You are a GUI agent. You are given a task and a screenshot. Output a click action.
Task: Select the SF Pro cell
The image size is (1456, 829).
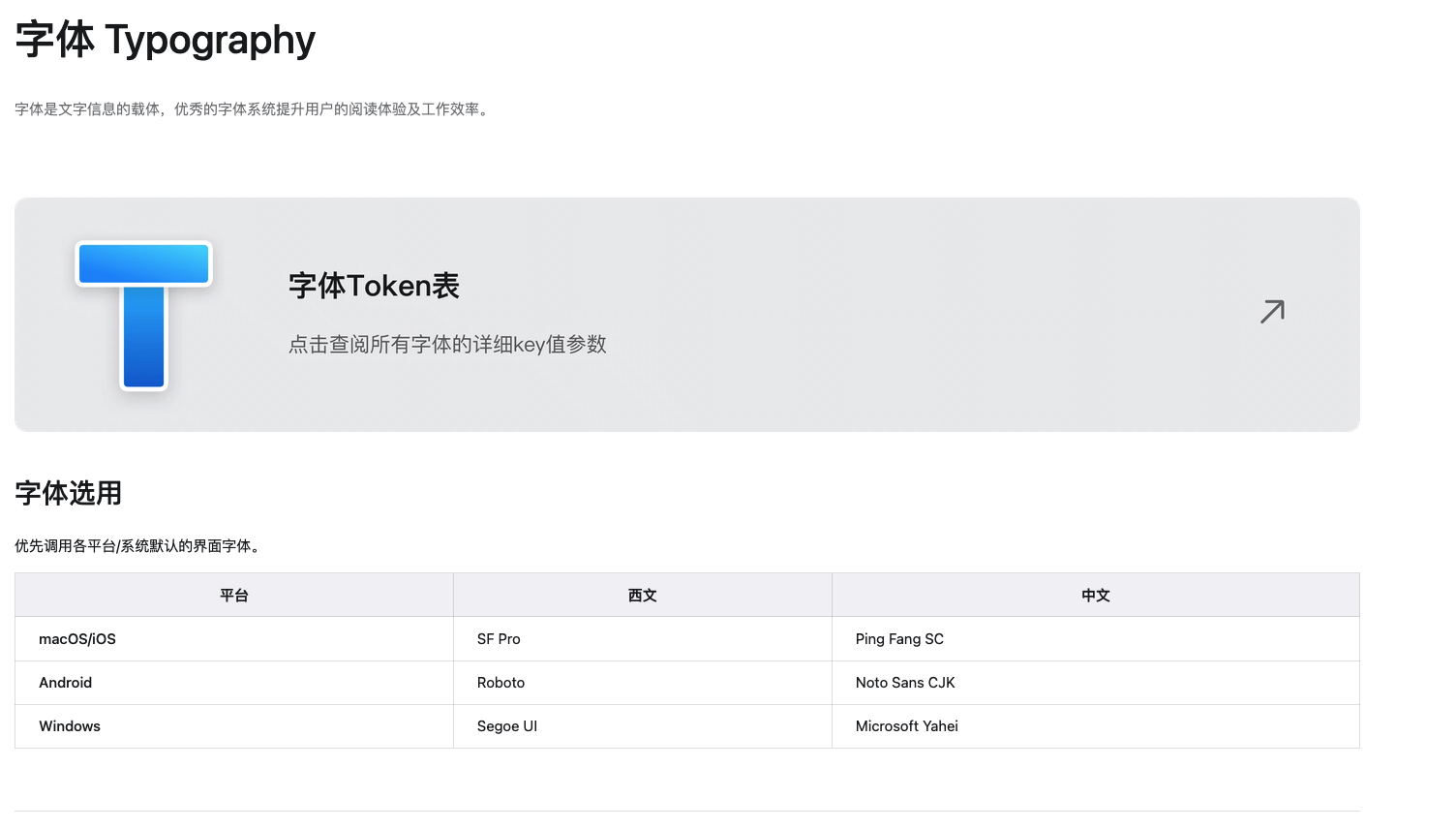(643, 639)
